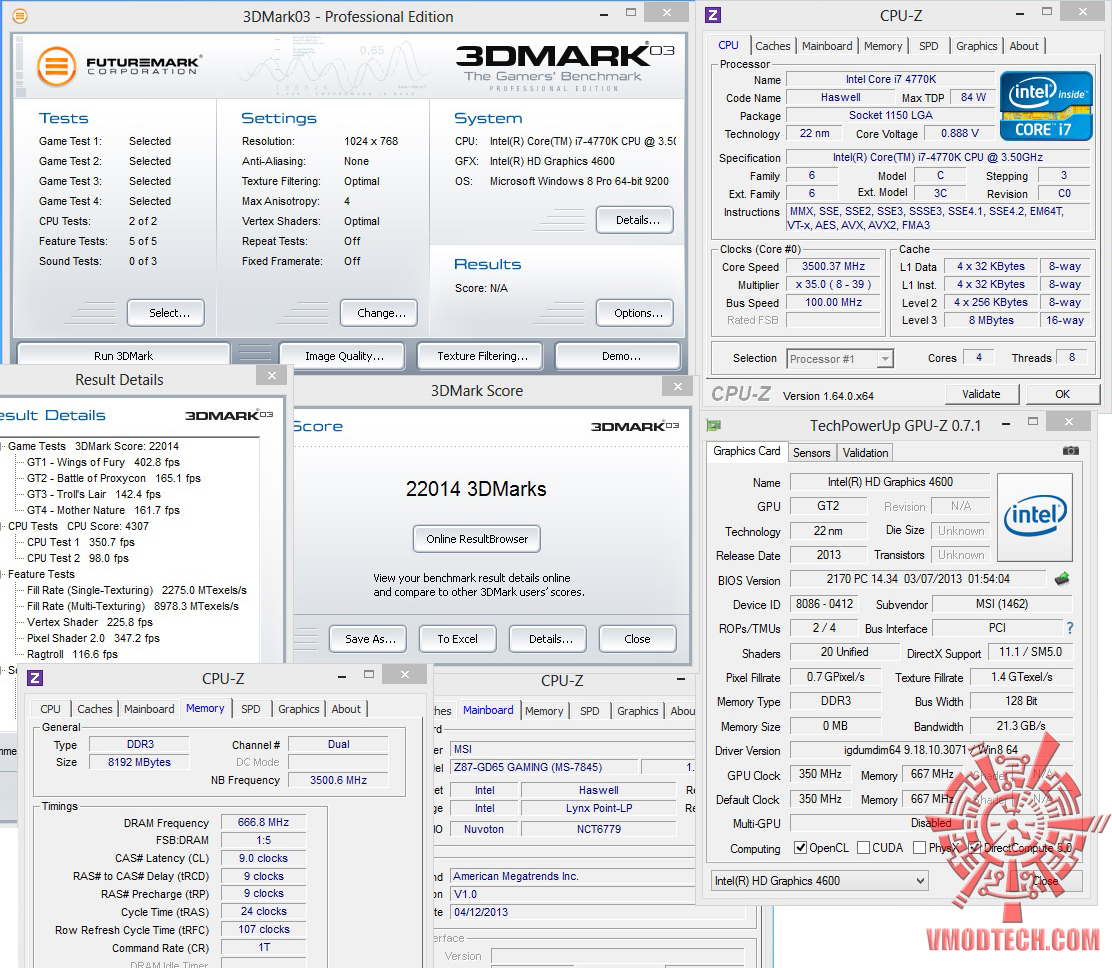Open the Intel HD Graphics 4600 GPU dropdown

click(820, 881)
